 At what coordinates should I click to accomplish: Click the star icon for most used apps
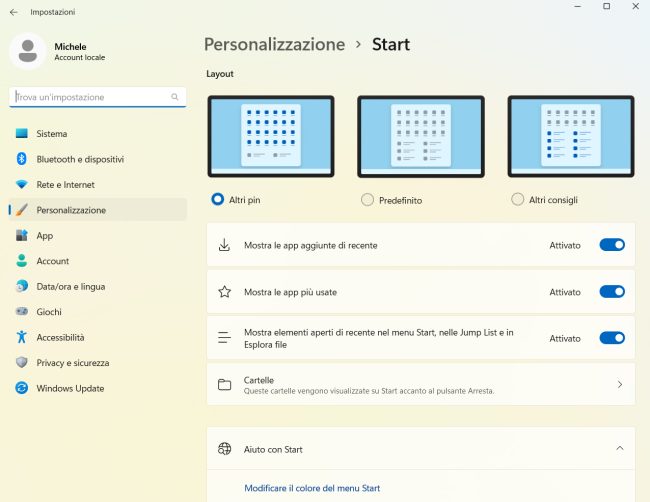click(x=224, y=292)
